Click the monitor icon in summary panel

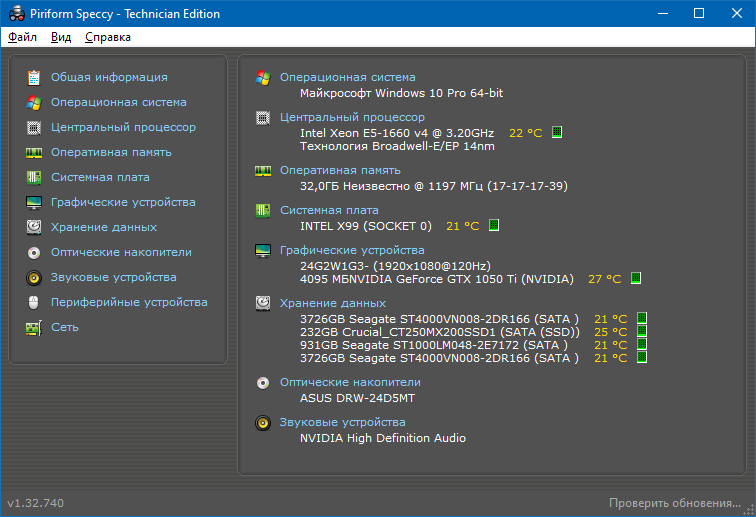tap(263, 250)
